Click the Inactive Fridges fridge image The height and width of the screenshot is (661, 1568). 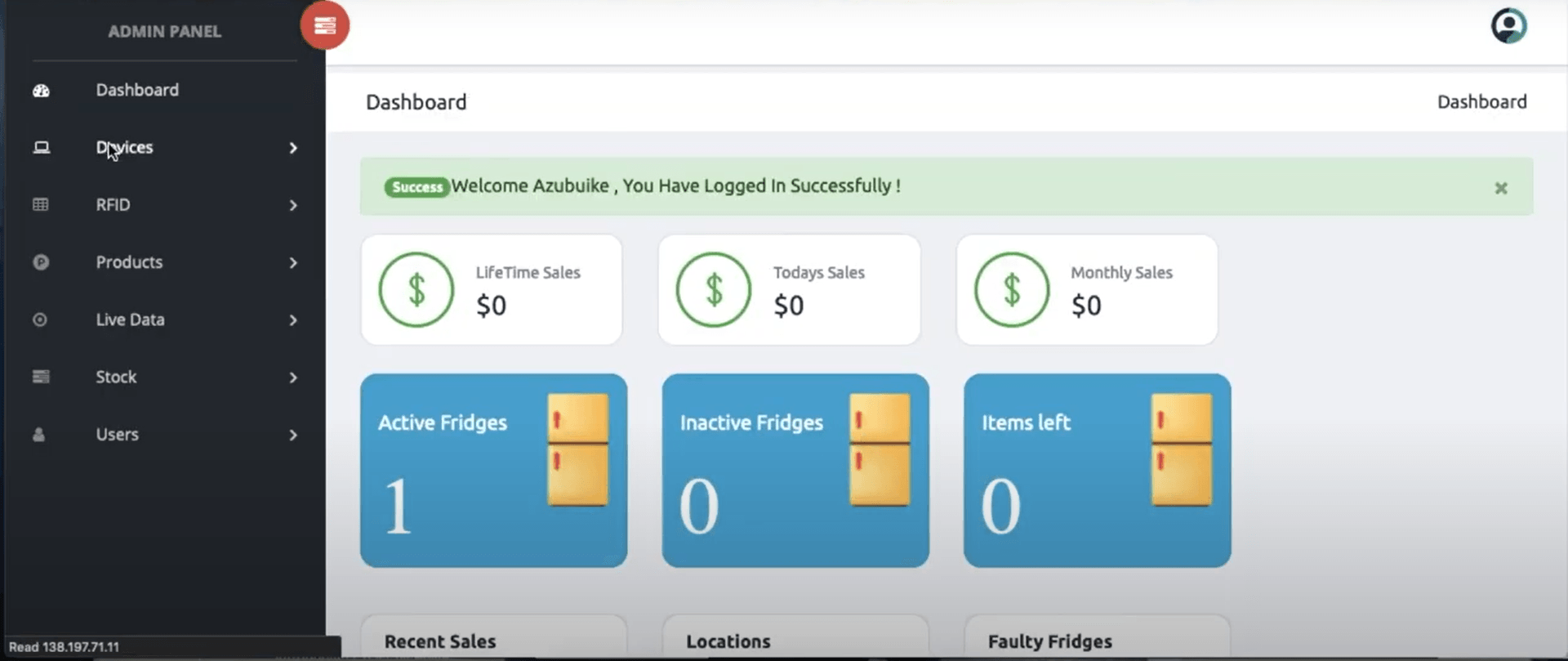880,449
